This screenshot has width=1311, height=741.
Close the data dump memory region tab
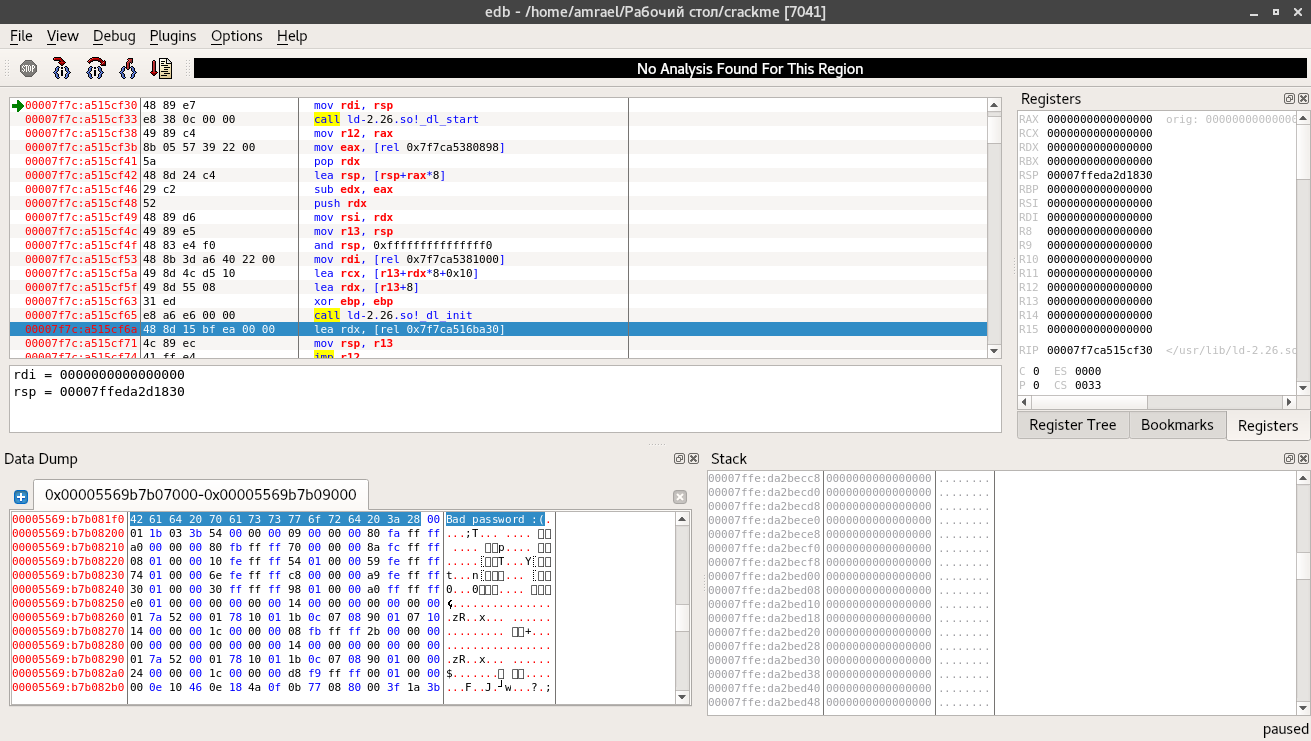(680, 497)
